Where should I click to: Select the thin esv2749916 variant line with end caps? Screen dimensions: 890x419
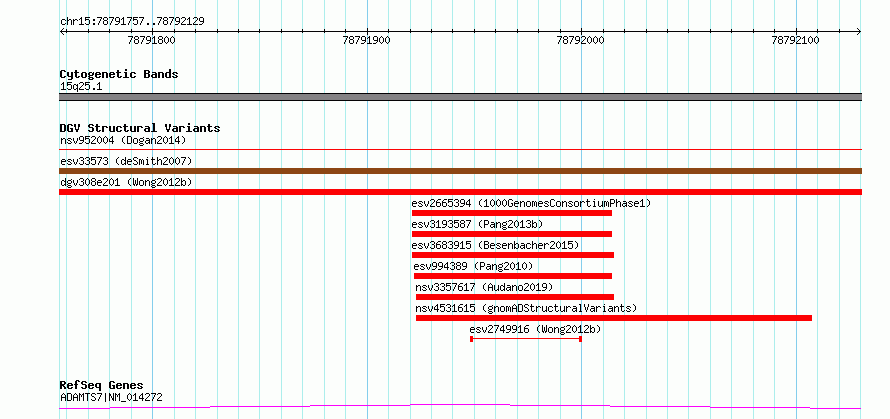[x=526, y=339]
